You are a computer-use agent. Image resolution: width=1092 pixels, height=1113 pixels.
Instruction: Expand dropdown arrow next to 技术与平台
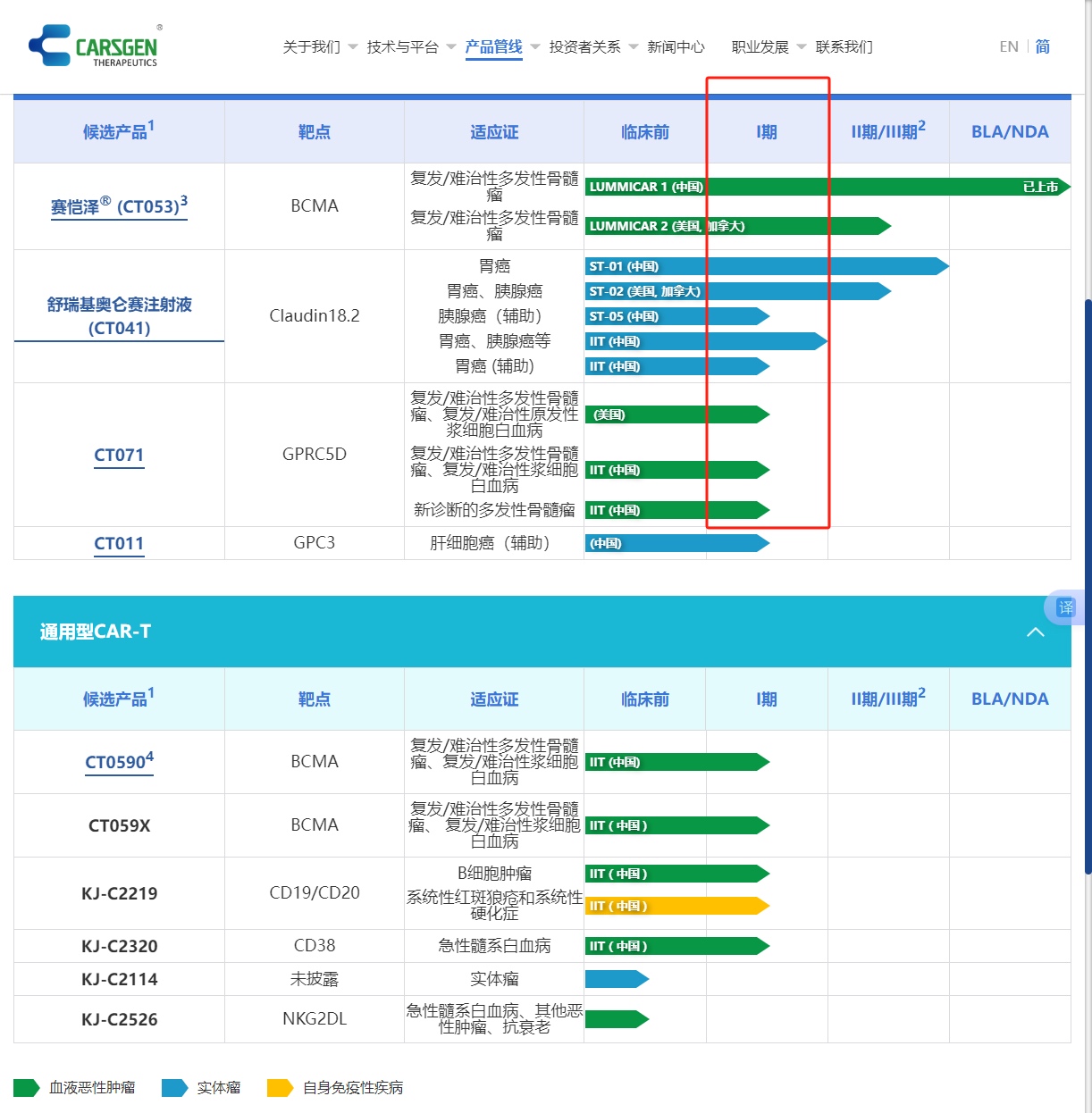point(450,46)
